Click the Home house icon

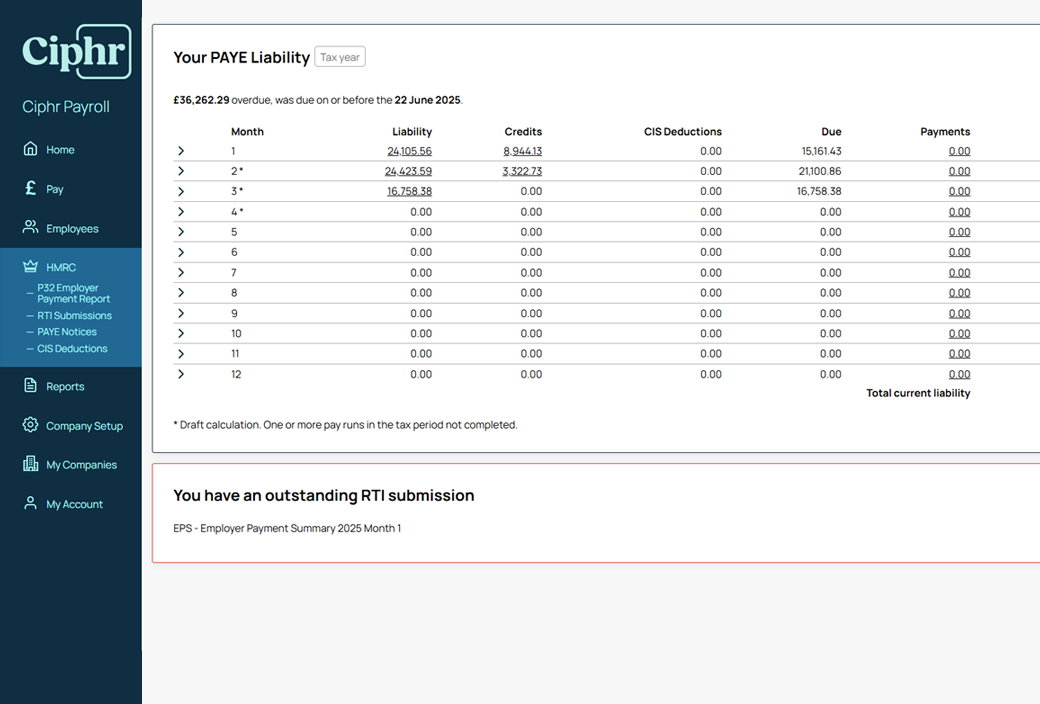click(x=30, y=149)
